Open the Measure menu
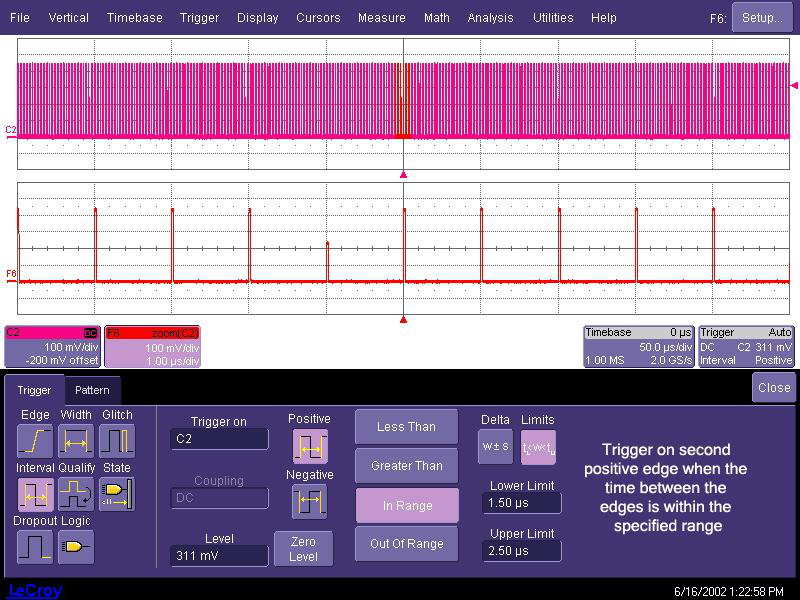The height and width of the screenshot is (600, 800). coord(381,18)
